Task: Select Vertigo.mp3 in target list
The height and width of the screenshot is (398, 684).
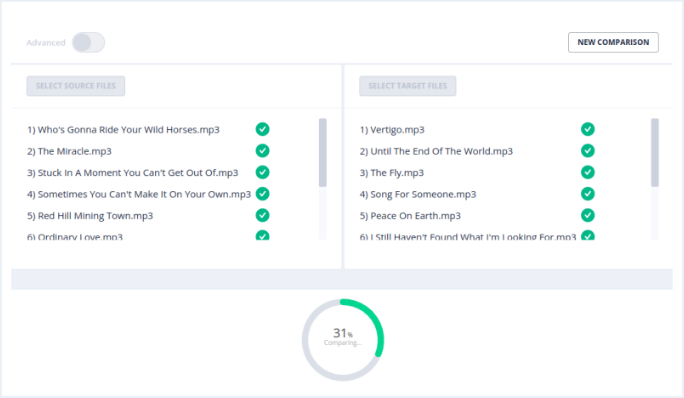Action: coord(392,130)
